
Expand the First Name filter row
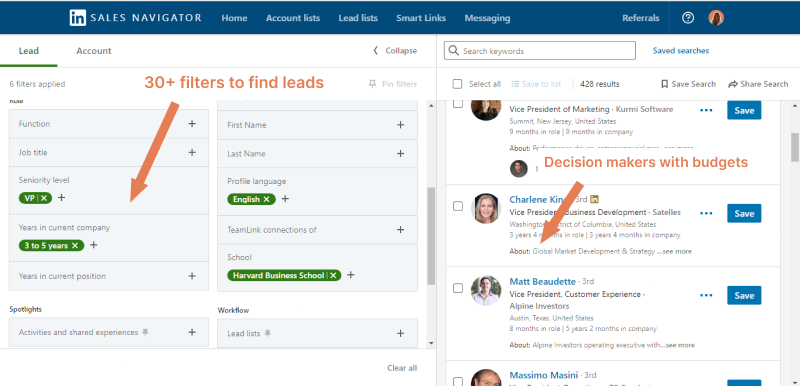click(x=317, y=125)
